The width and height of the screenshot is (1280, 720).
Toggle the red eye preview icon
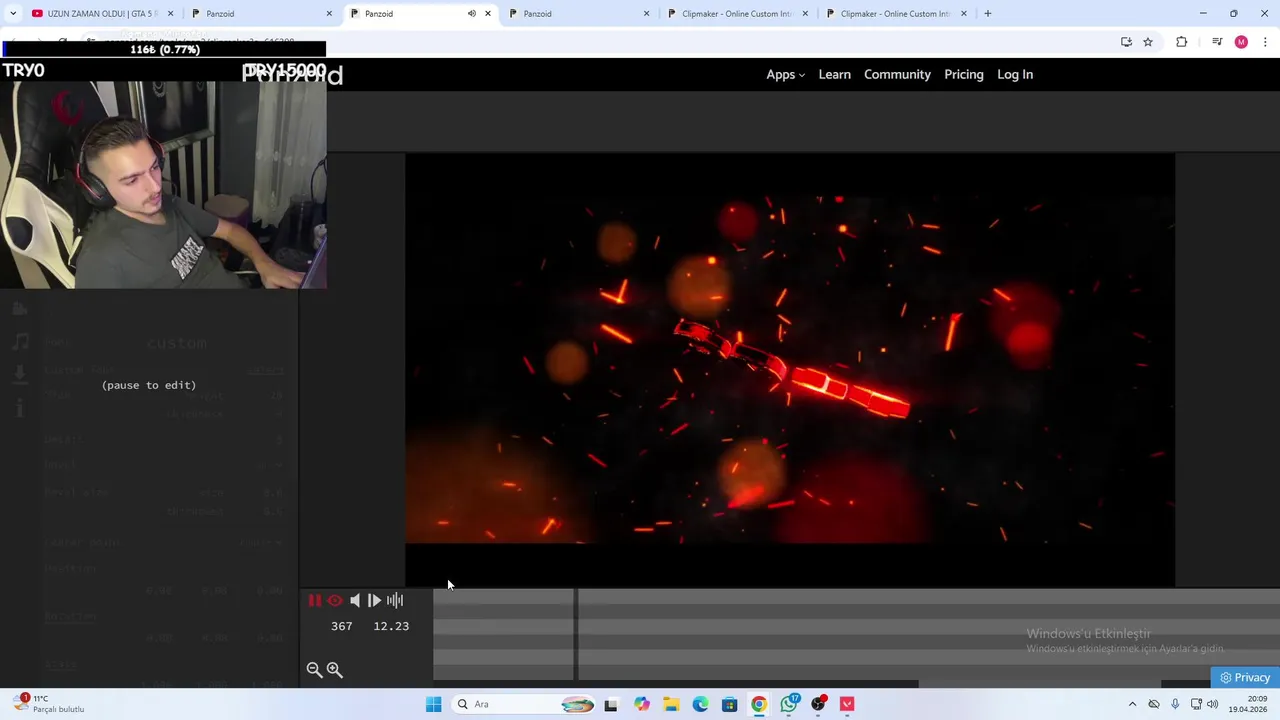[x=335, y=600]
